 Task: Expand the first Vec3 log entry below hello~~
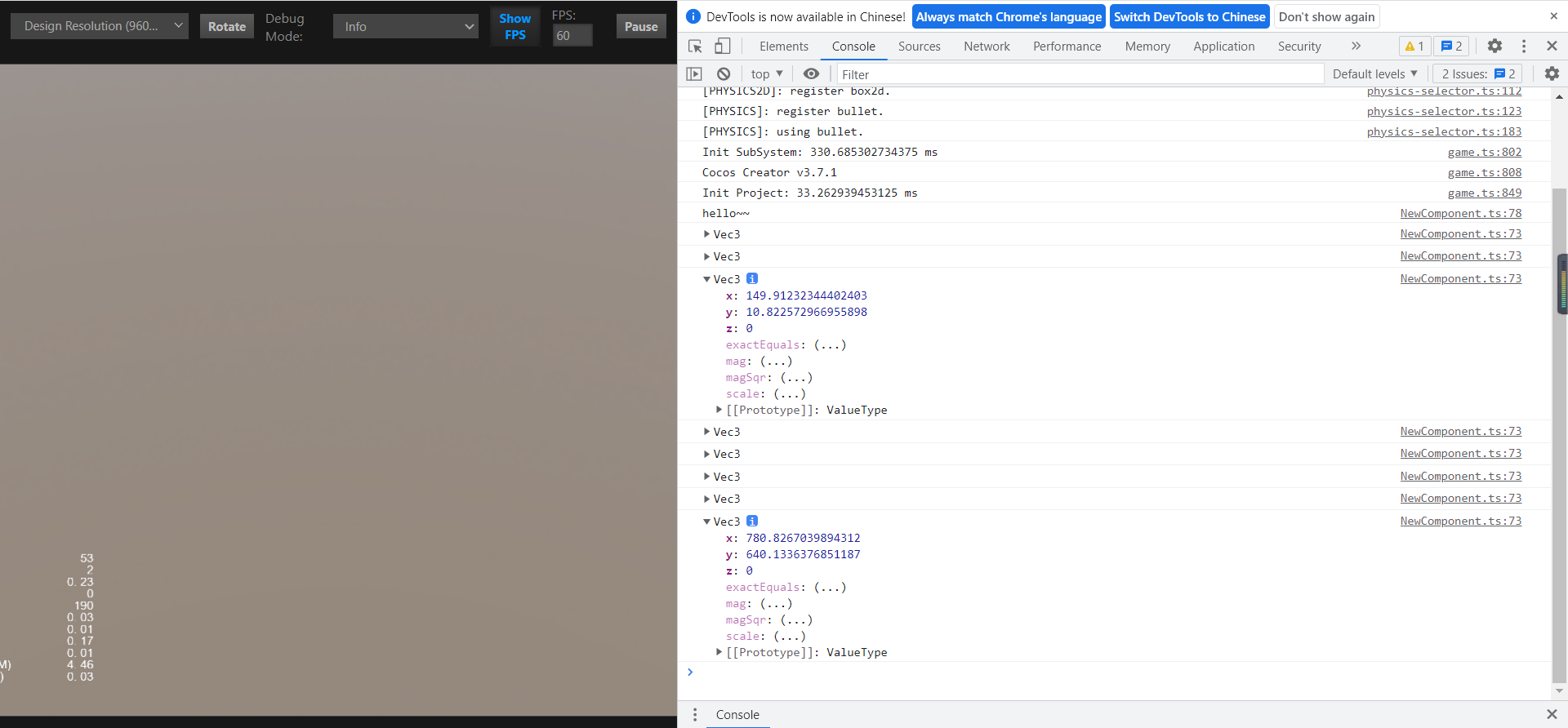pos(707,234)
